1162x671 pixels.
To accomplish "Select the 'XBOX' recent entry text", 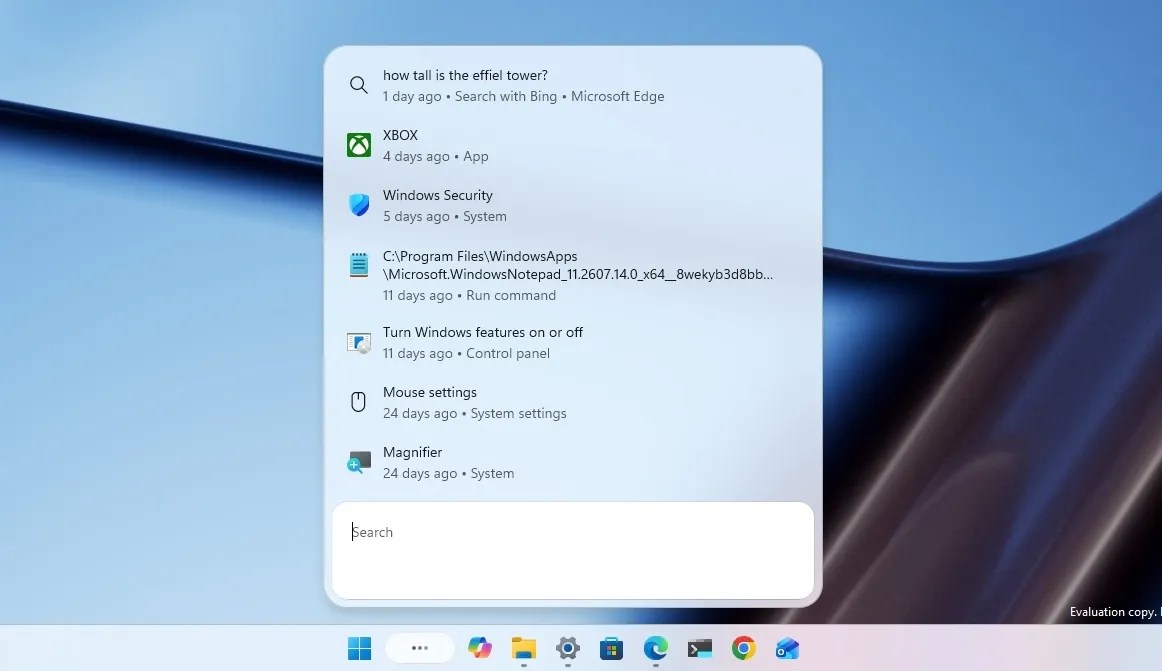I will click(x=400, y=135).
